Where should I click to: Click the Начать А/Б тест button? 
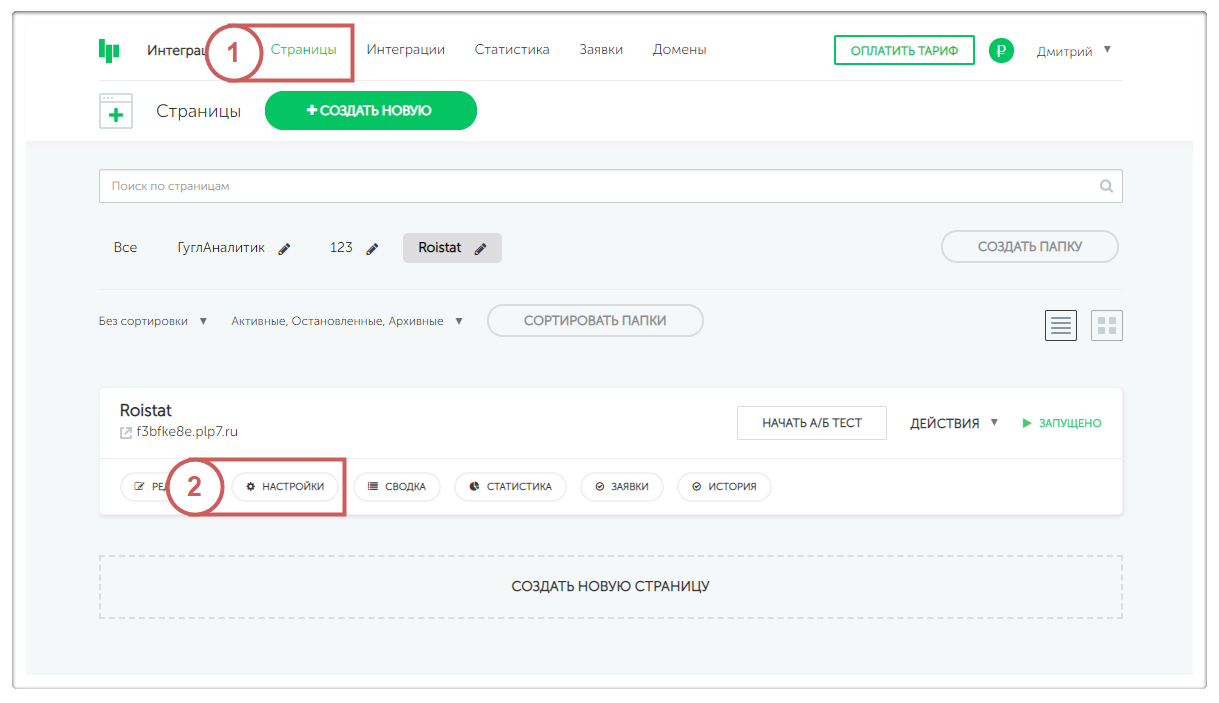point(811,423)
